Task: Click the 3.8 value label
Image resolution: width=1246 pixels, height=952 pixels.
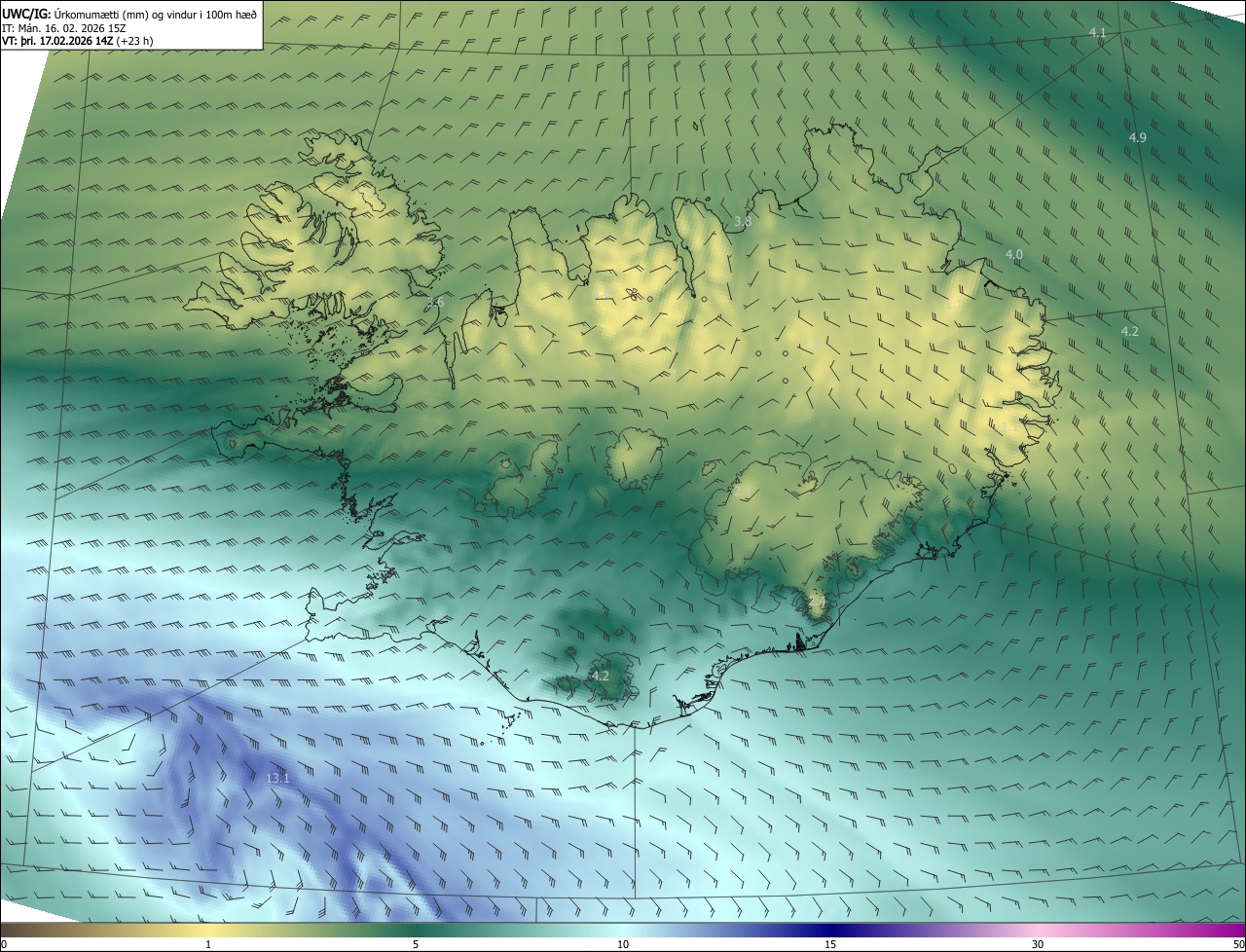Action: 743,222
